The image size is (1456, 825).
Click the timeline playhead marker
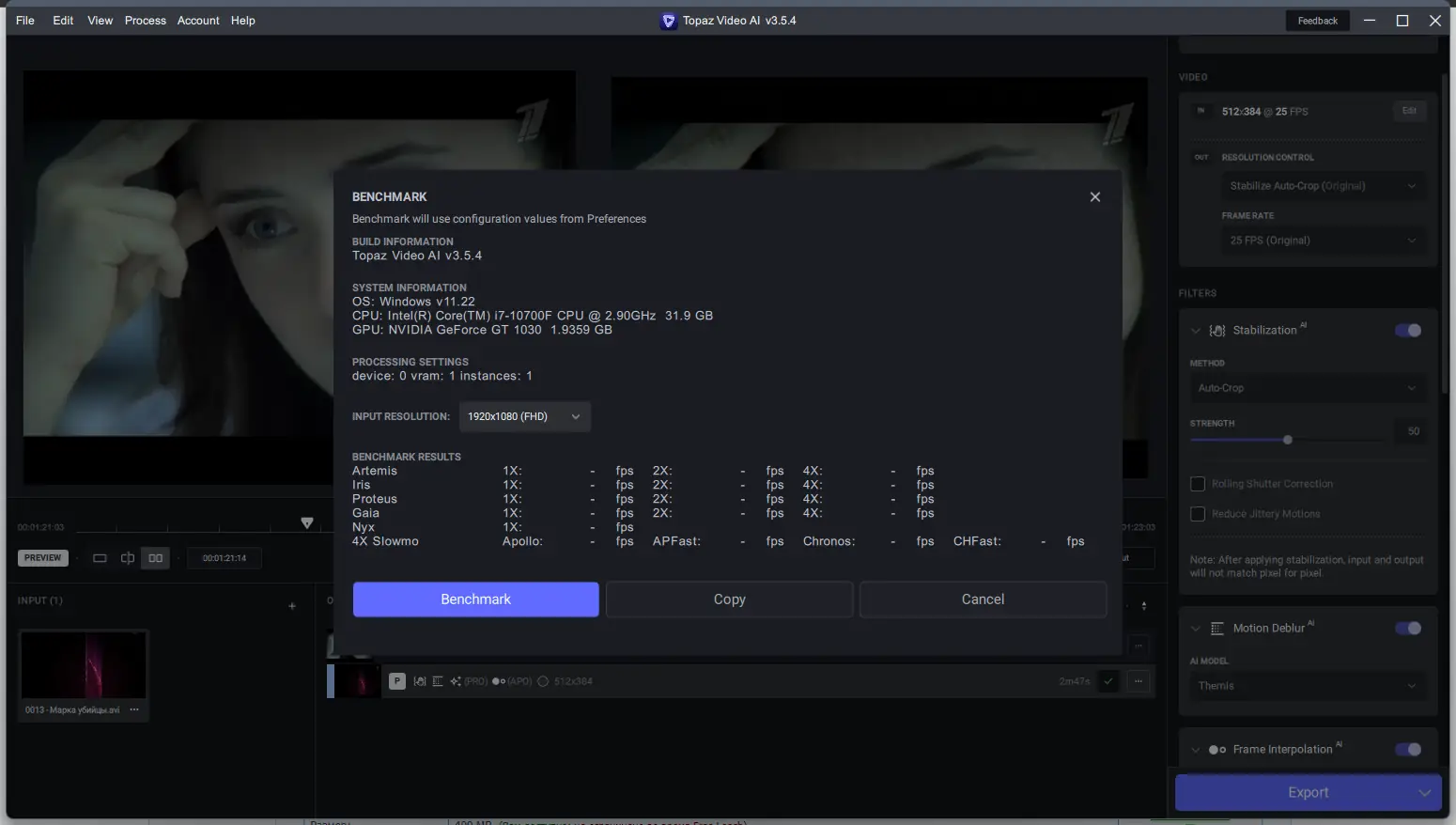(307, 522)
